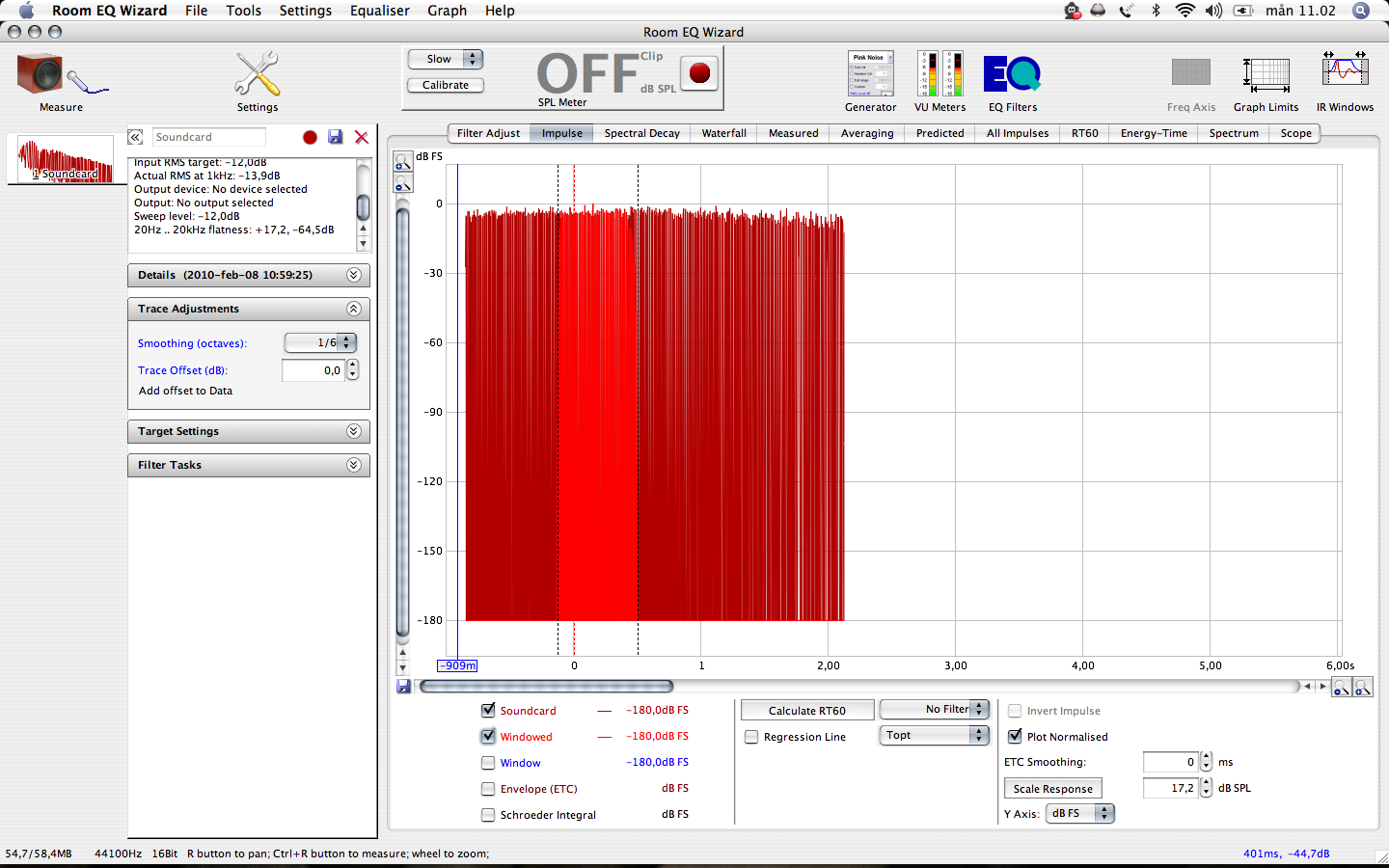The height and width of the screenshot is (868, 1389).
Task: Open the IR Windows icon
Action: click(1345, 70)
